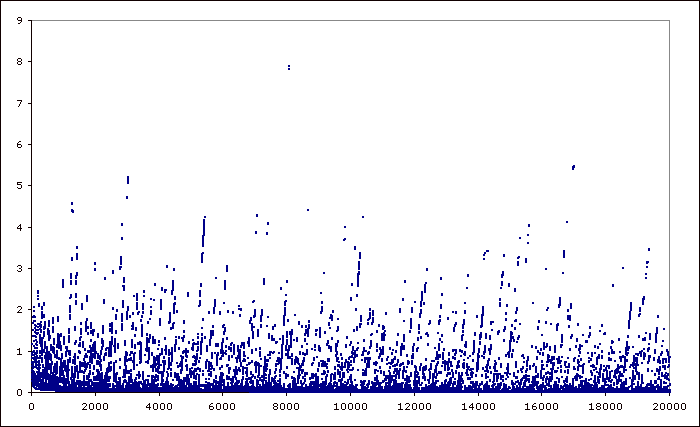Click the x-axis label 12000

pyautogui.click(x=414, y=406)
